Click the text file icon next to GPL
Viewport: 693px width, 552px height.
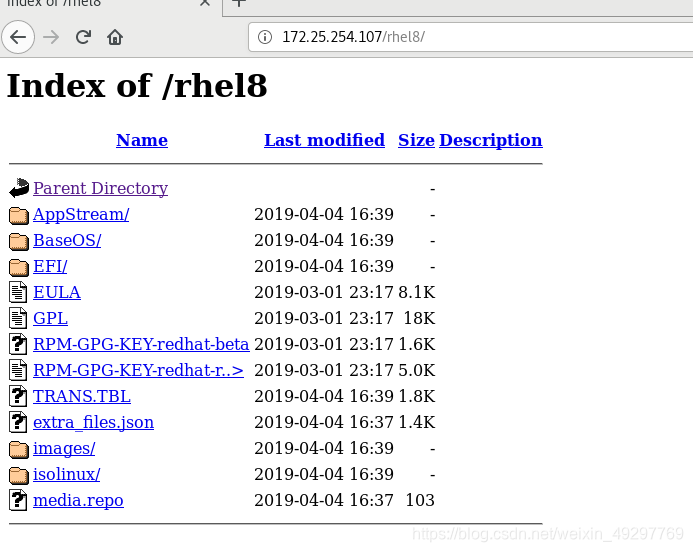[18, 318]
